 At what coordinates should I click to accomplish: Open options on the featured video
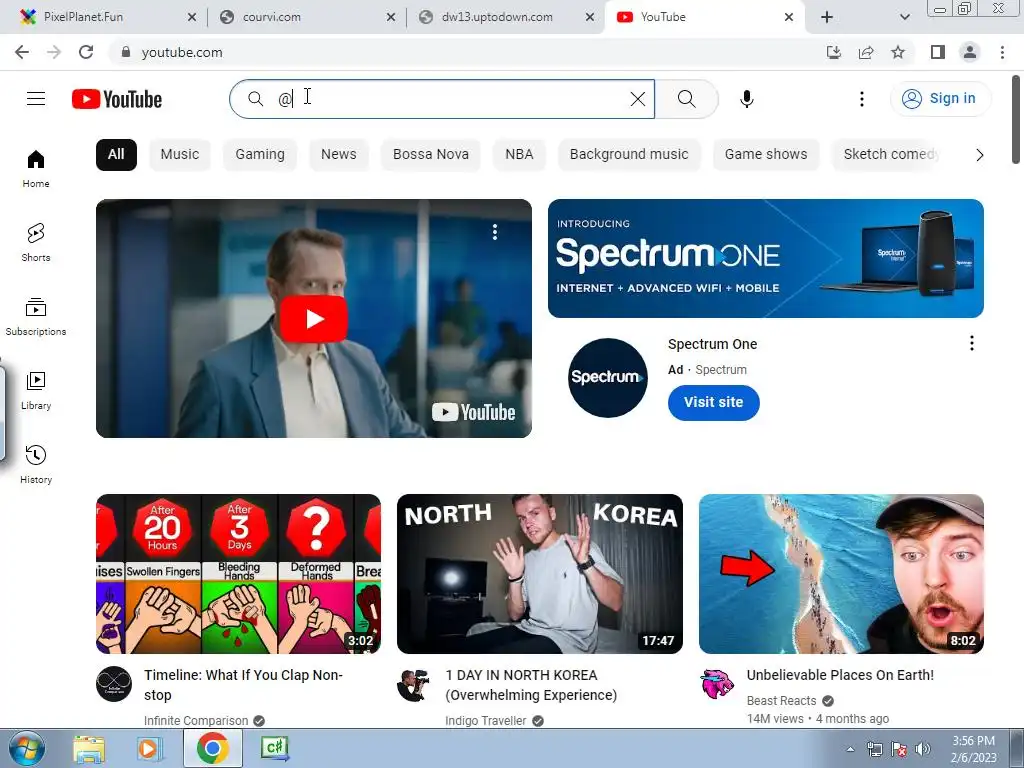[494, 232]
